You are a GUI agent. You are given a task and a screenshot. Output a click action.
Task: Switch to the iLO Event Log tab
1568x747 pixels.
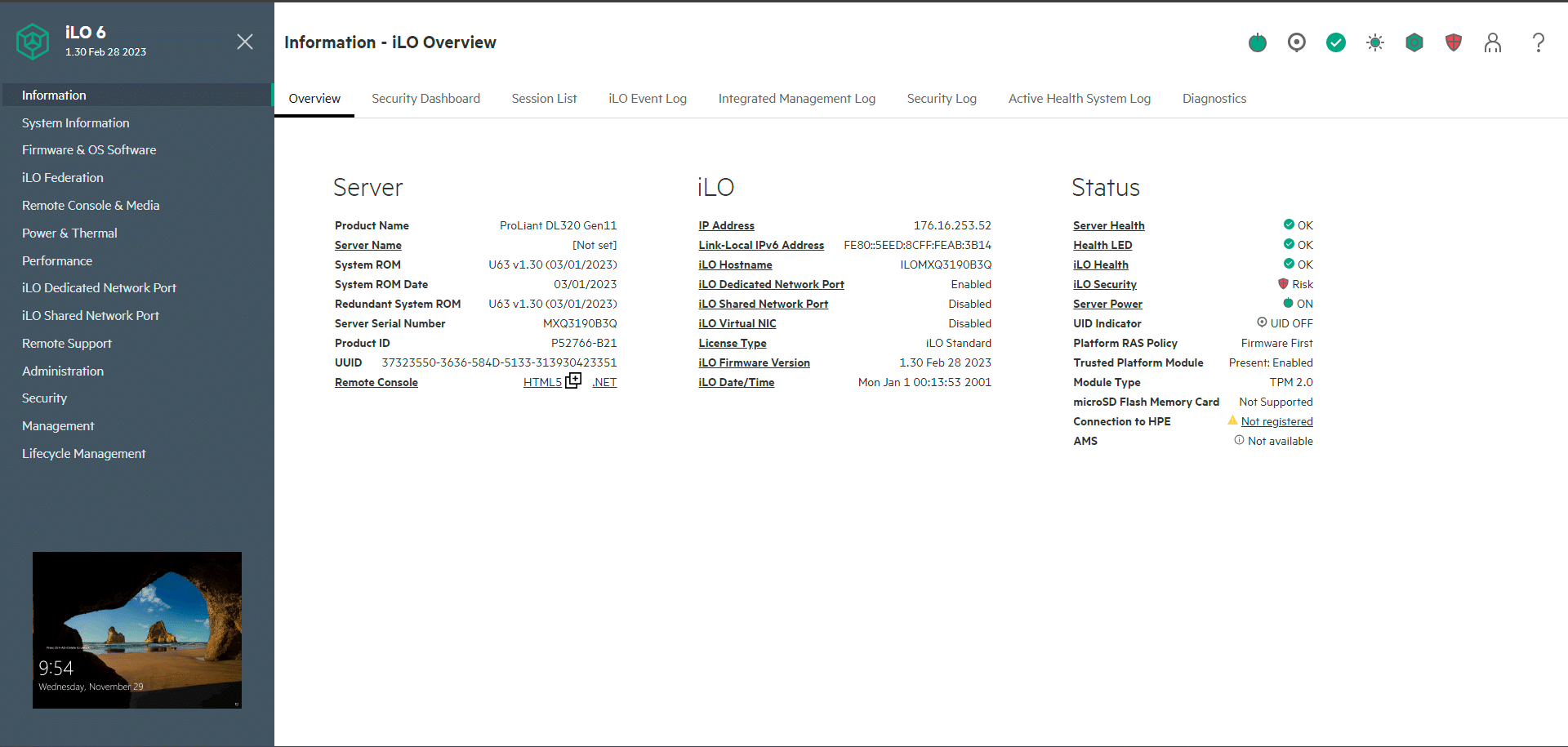coord(648,99)
